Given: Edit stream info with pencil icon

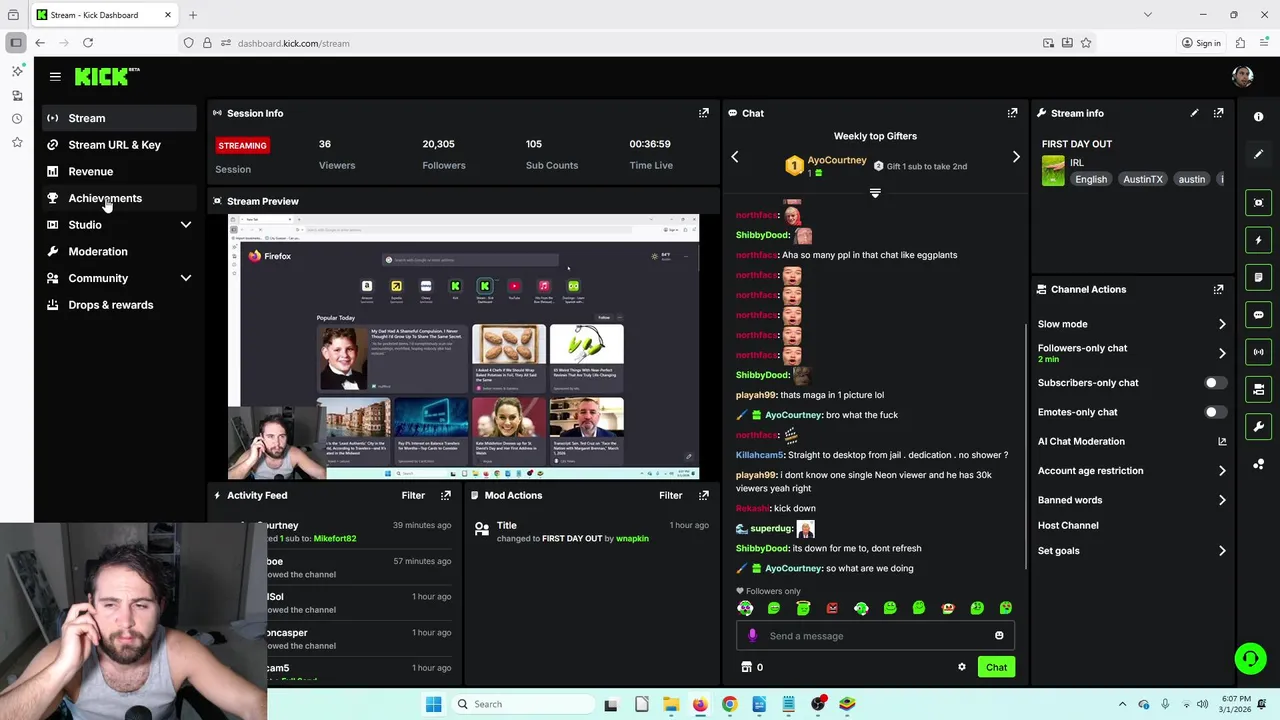Looking at the screenshot, I should pos(1194,113).
